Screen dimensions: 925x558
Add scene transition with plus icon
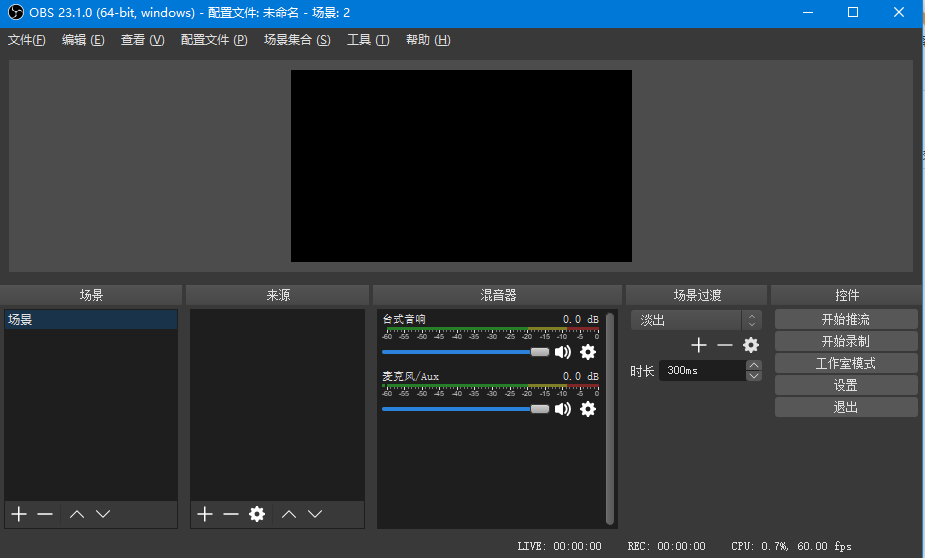(698, 345)
